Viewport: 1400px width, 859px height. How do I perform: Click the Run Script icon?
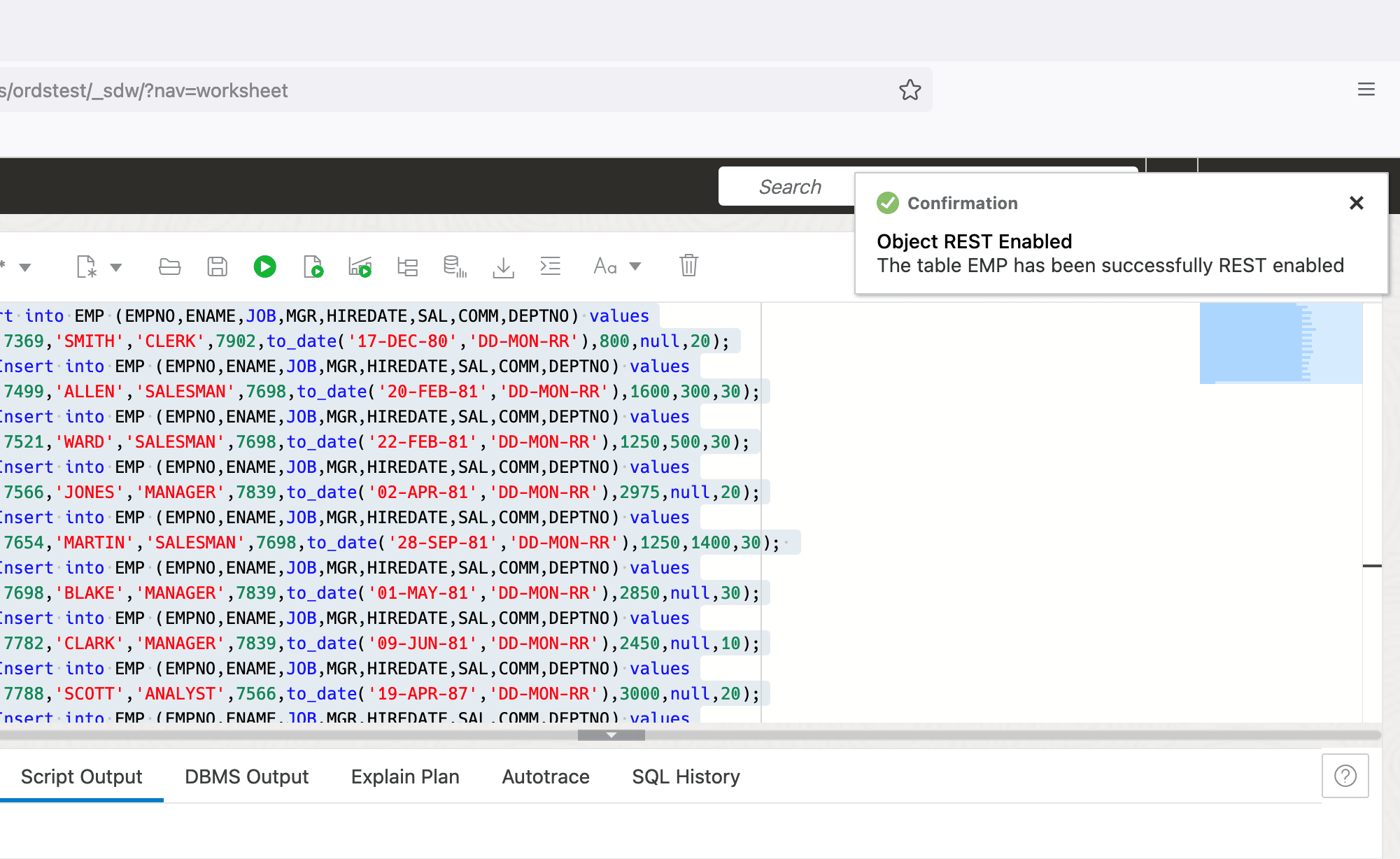coord(313,267)
